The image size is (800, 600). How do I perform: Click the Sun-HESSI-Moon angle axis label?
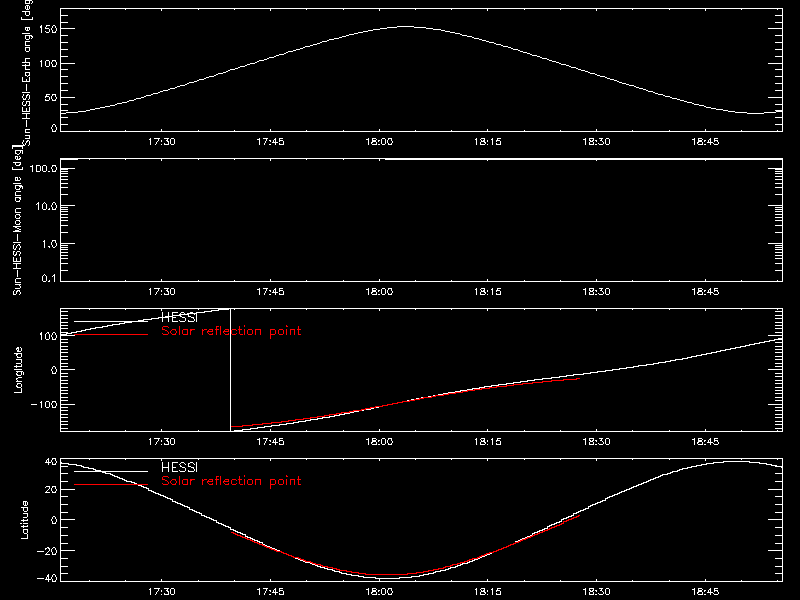pyautogui.click(x=17, y=220)
